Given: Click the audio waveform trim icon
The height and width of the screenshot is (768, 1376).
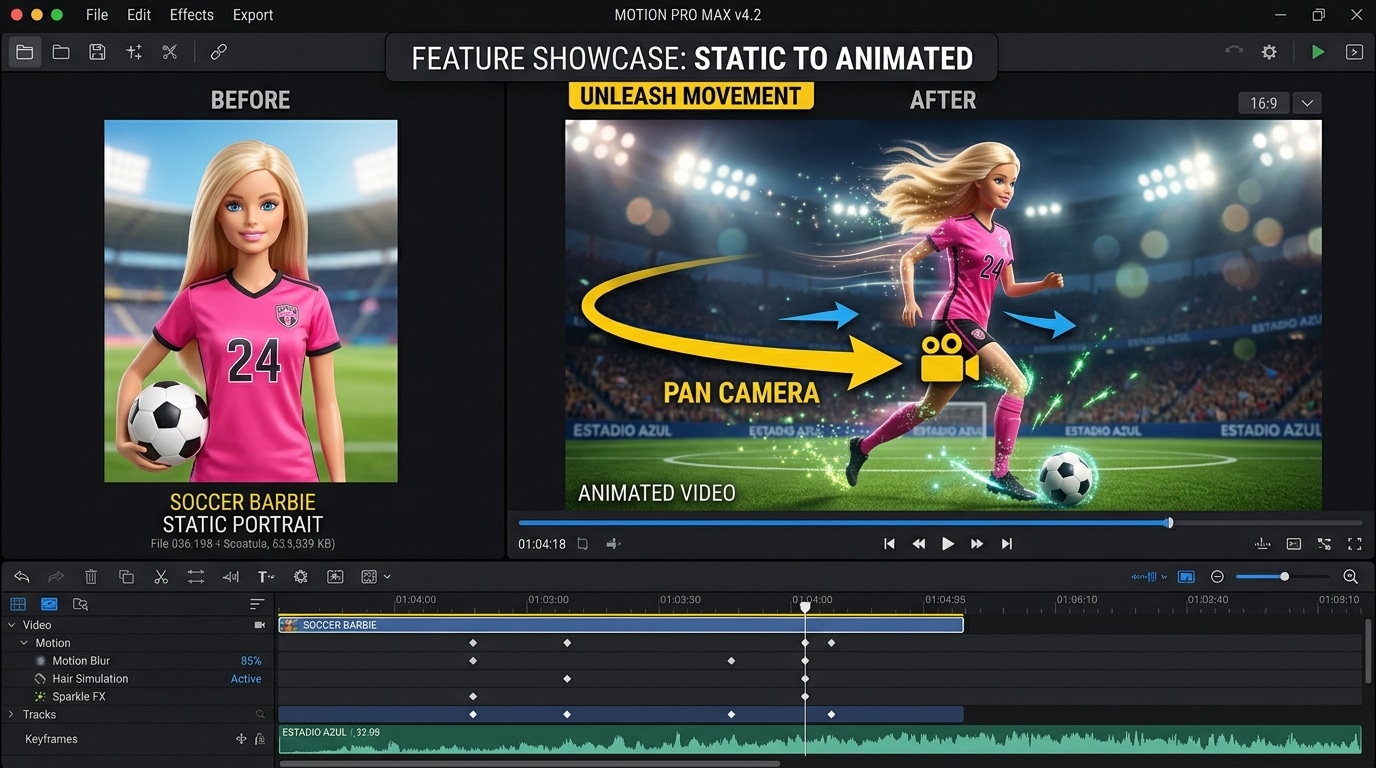Looking at the screenshot, I should click(231, 577).
